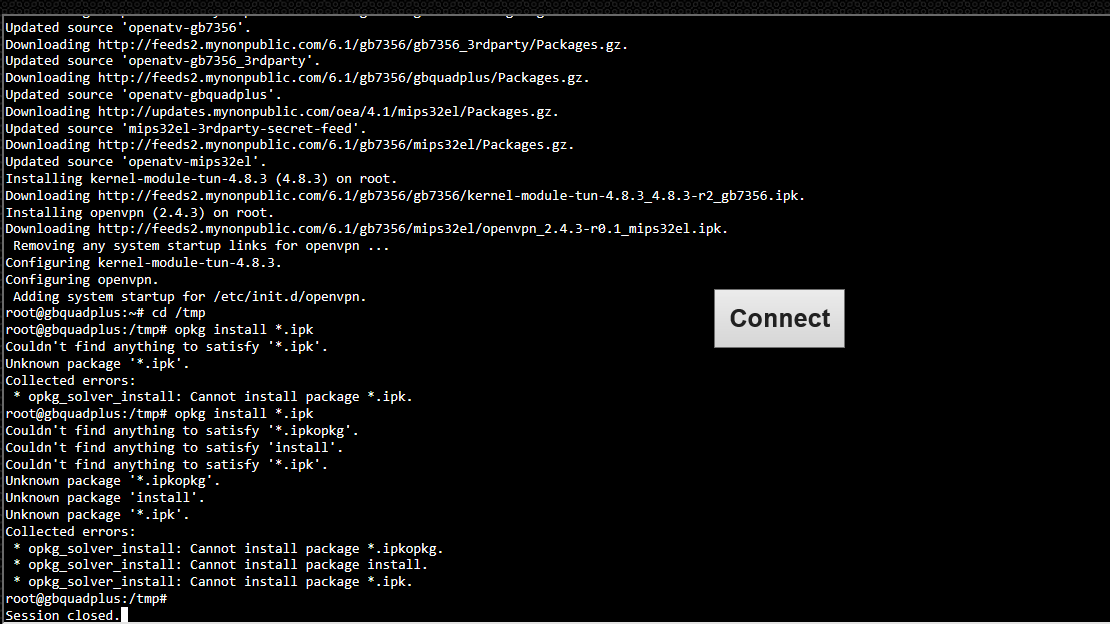Click the 'Configuring kernel-module-tun-4.8.3.' line

[x=144, y=263]
